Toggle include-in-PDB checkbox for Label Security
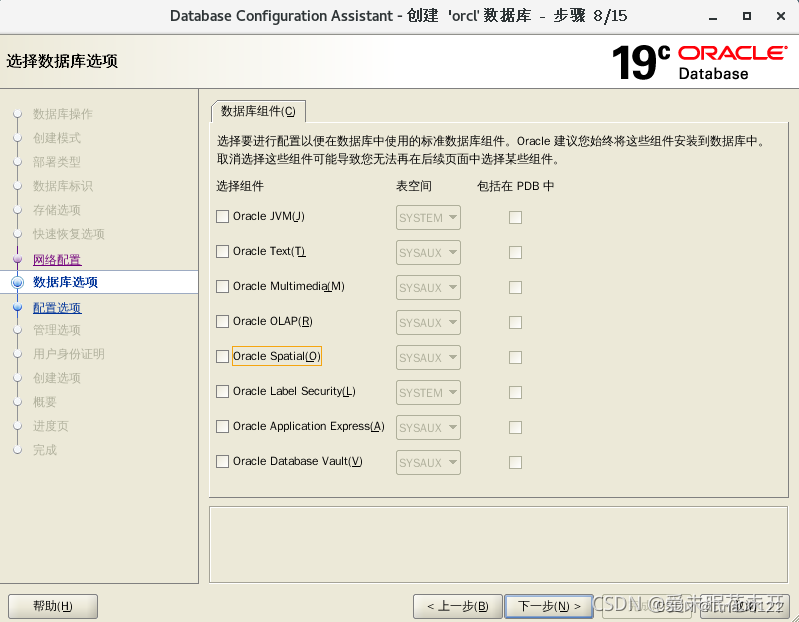799x622 pixels. tap(515, 393)
